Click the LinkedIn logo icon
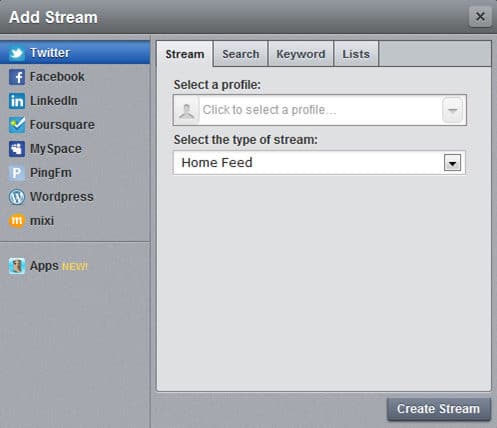The image size is (497, 428). click(x=17, y=101)
